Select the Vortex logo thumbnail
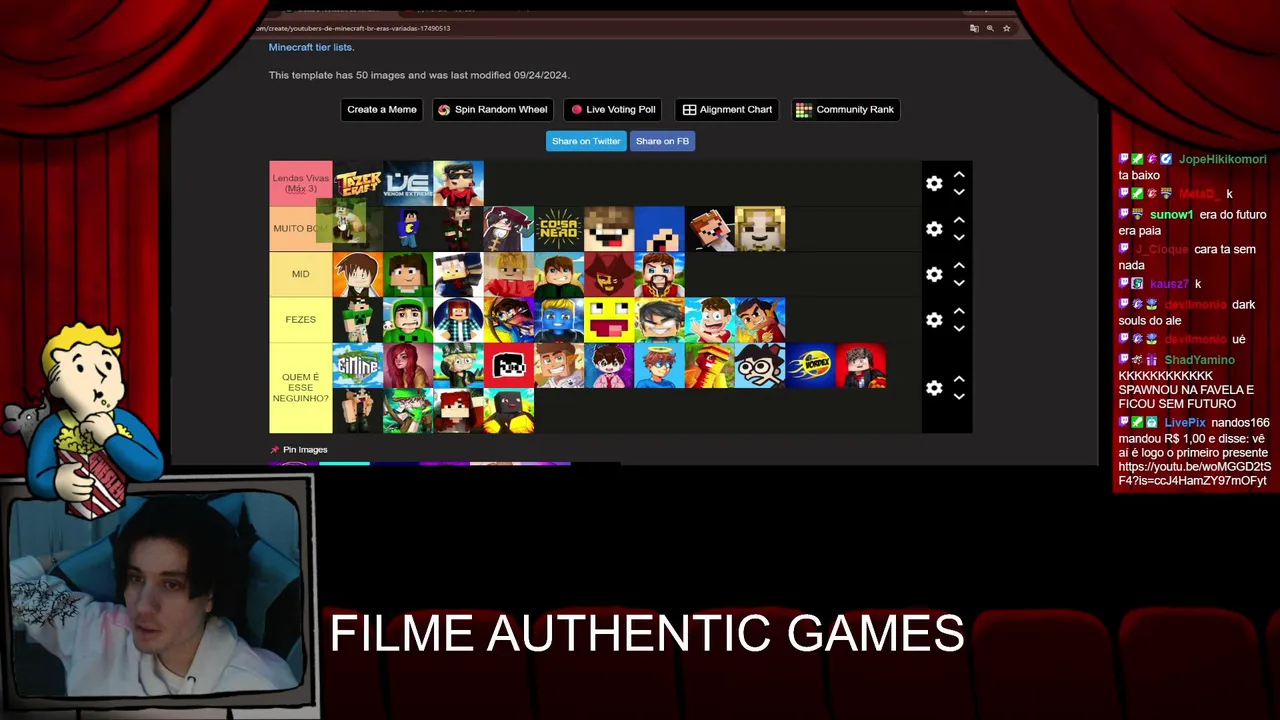The image size is (1280, 720). coord(810,365)
